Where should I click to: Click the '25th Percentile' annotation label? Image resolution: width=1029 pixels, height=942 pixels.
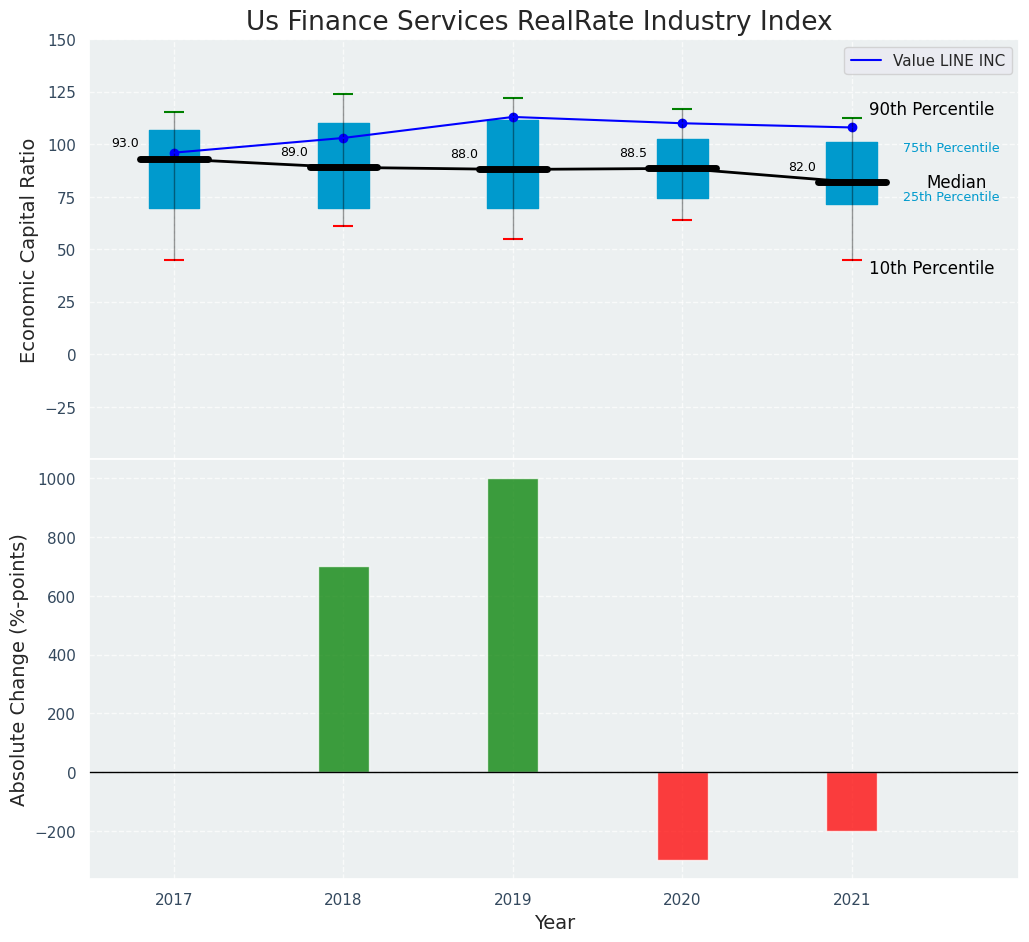click(951, 197)
